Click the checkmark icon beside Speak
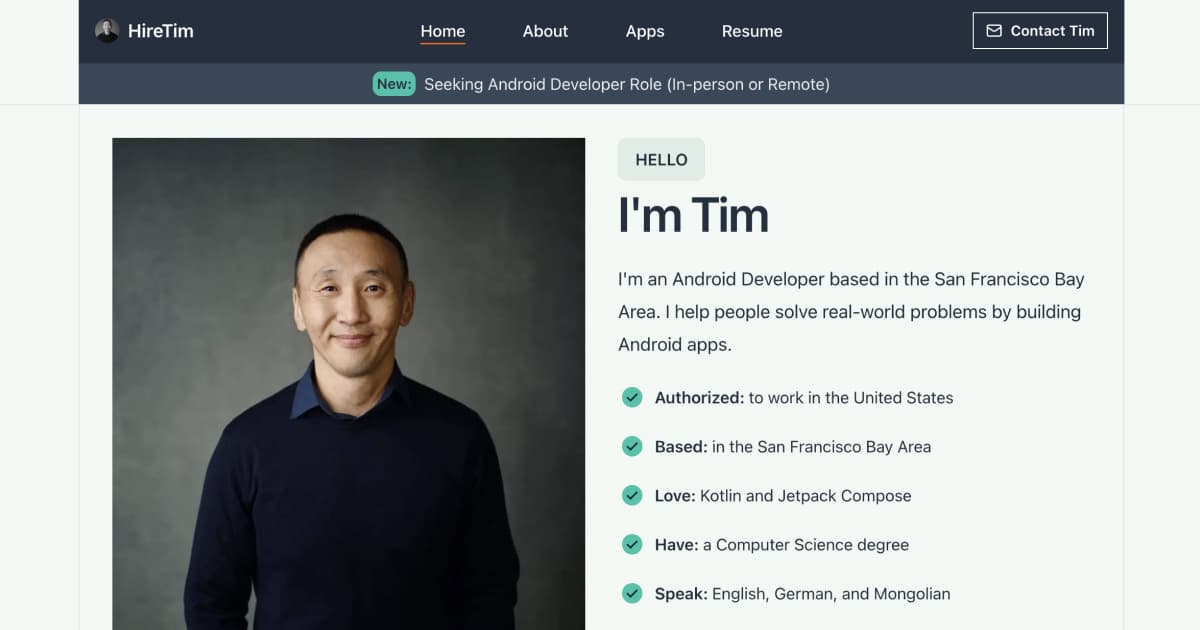 [632, 593]
